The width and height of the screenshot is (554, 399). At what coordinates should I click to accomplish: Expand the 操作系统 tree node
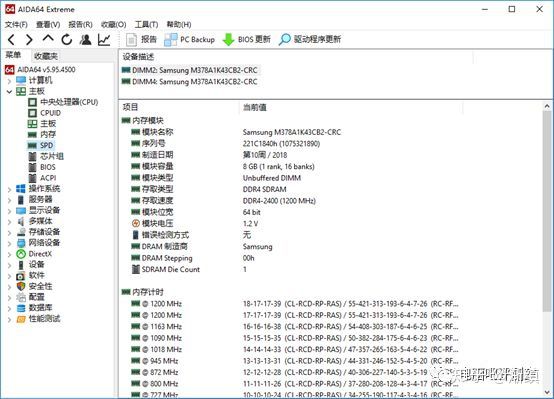coord(10,189)
